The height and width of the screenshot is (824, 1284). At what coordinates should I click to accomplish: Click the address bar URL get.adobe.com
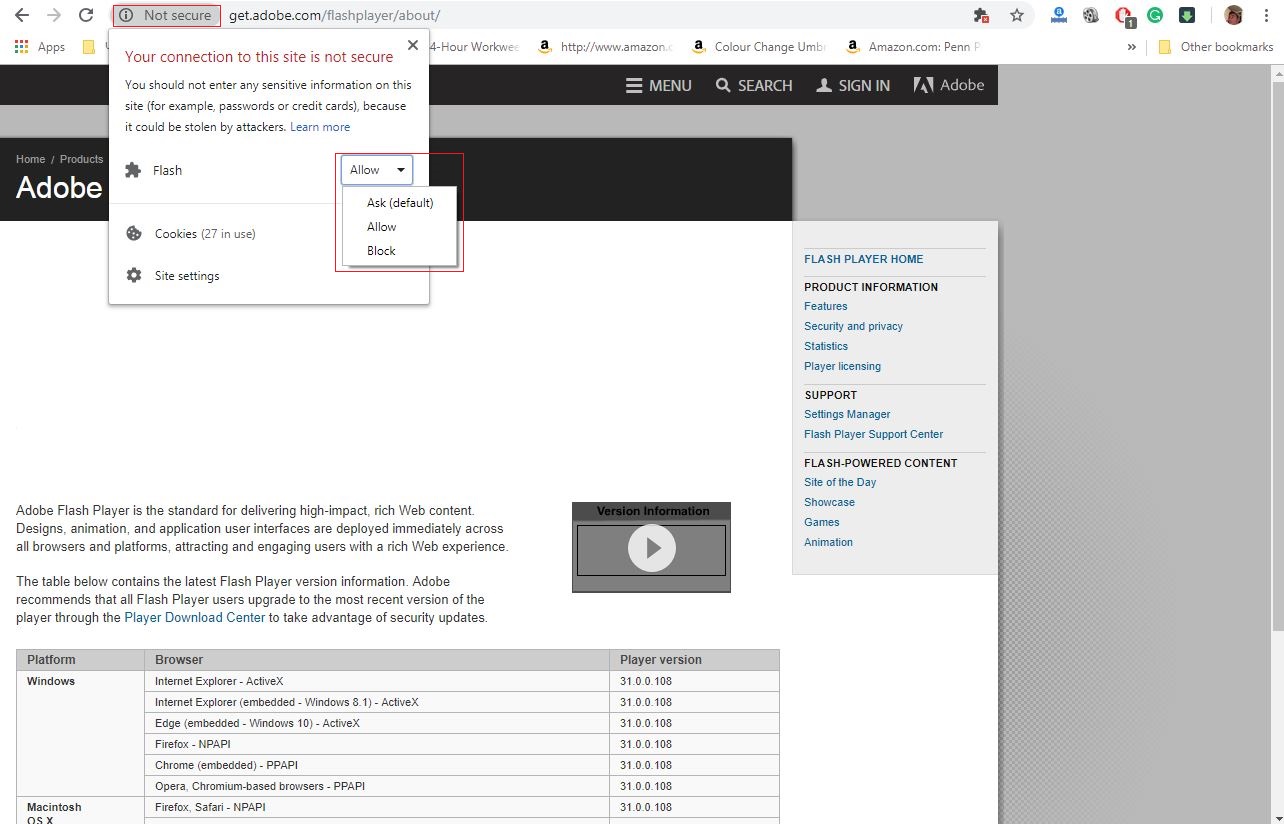pos(334,15)
